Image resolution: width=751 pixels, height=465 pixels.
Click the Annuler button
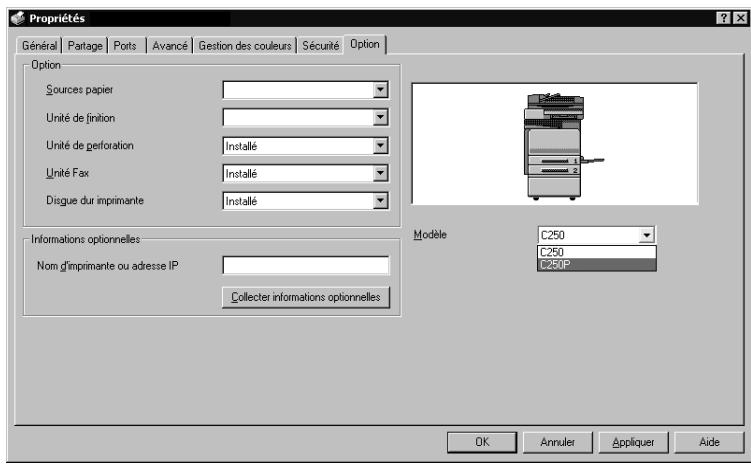(x=558, y=442)
